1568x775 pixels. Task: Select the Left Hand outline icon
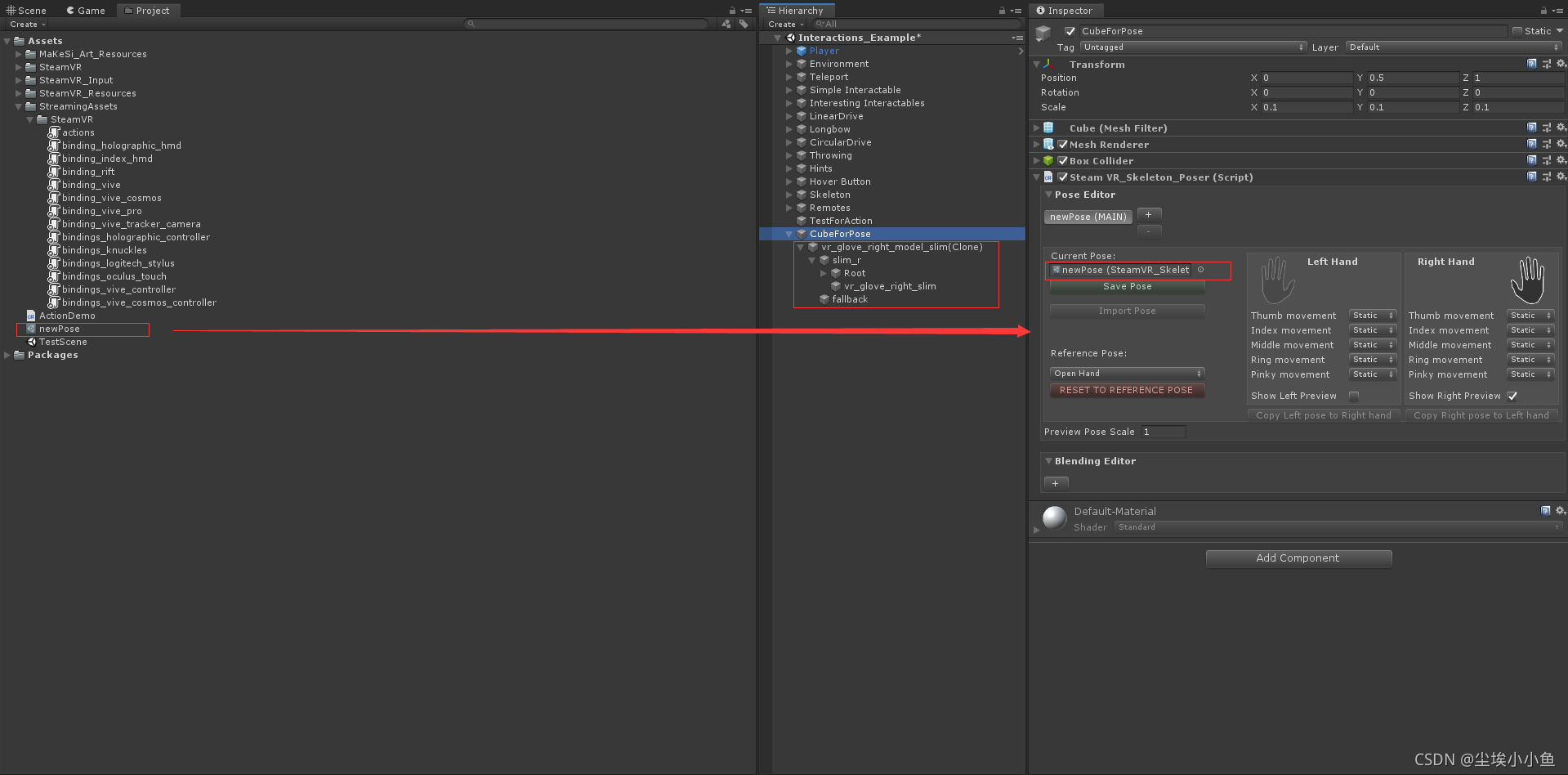(x=1277, y=280)
